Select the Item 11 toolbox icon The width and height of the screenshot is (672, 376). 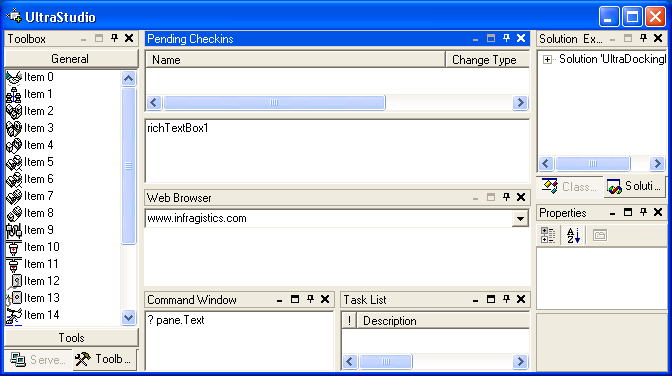[x=14, y=265]
